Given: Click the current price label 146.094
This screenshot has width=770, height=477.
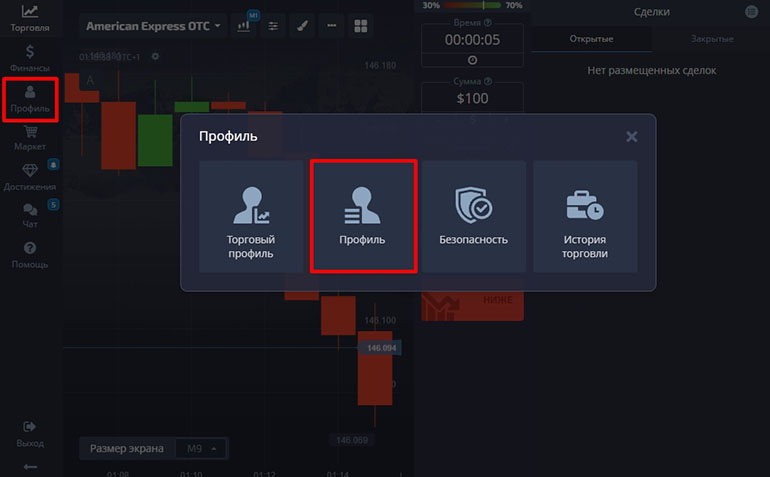Looking at the screenshot, I should [x=381, y=348].
